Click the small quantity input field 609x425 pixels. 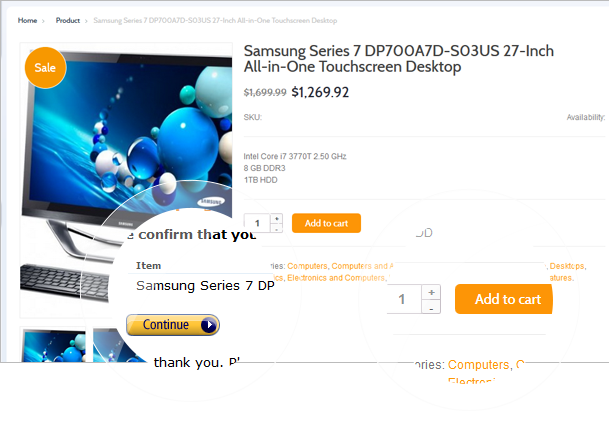tap(257, 223)
